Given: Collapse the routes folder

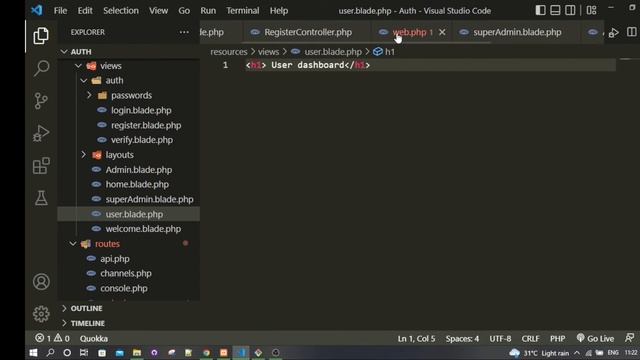Looking at the screenshot, I should (107, 244).
